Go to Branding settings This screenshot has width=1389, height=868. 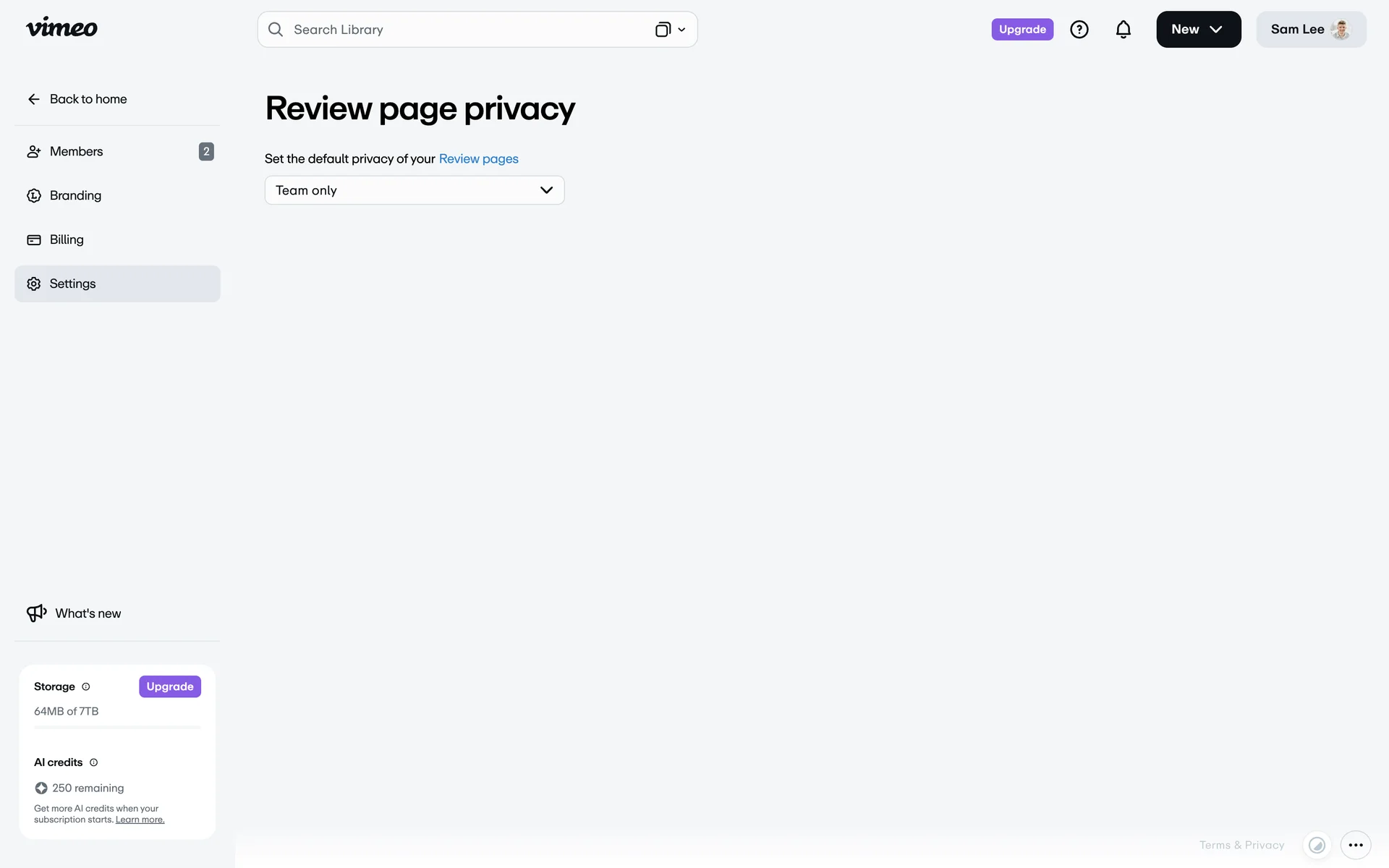[x=75, y=195]
